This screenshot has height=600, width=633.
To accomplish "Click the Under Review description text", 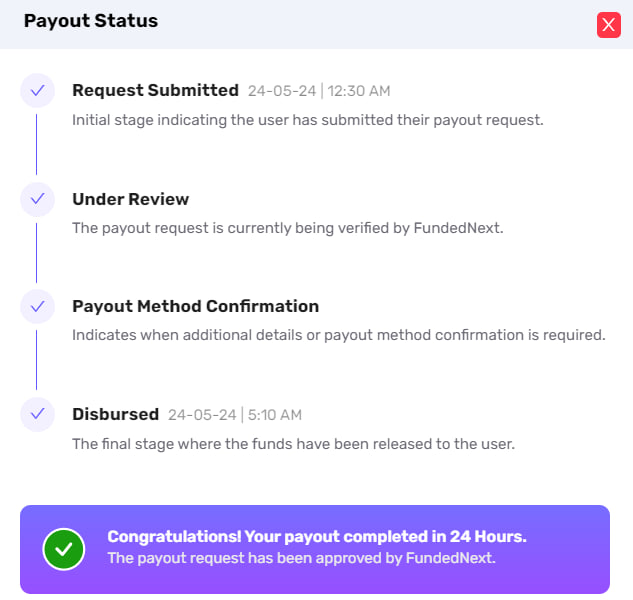I will pos(287,228).
